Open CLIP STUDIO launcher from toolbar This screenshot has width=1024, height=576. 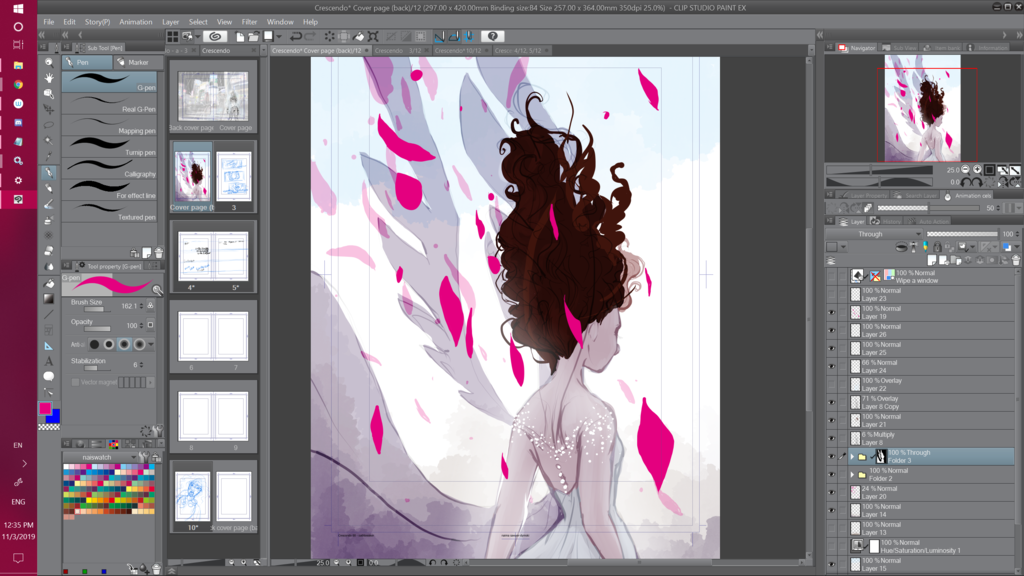[x=215, y=36]
